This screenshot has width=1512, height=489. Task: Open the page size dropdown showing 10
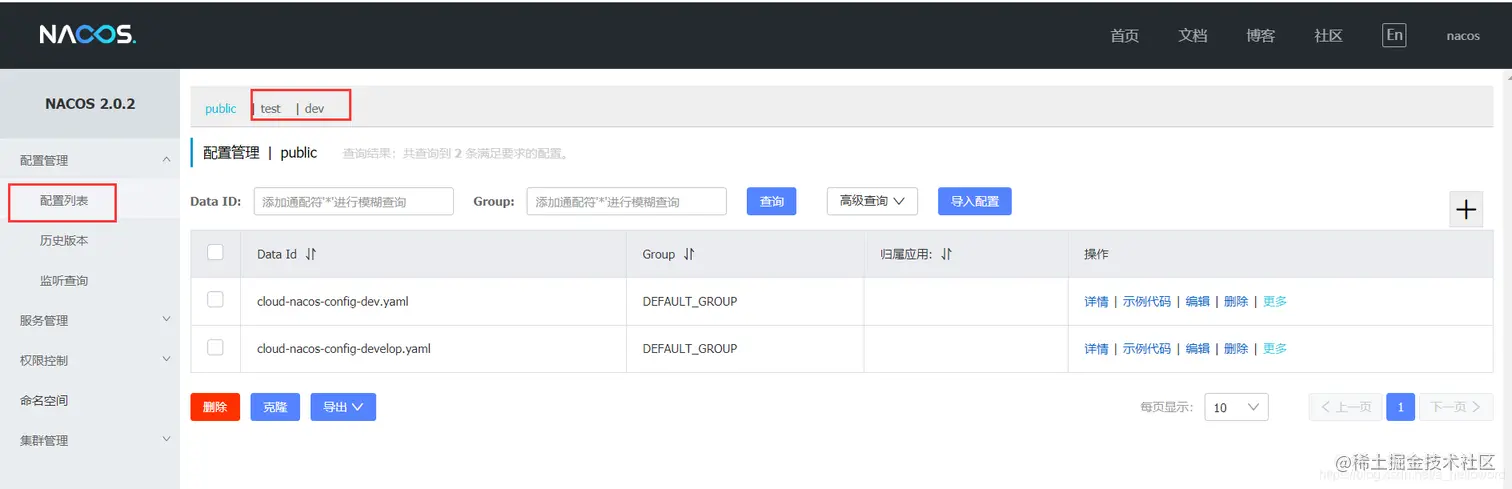click(1236, 407)
